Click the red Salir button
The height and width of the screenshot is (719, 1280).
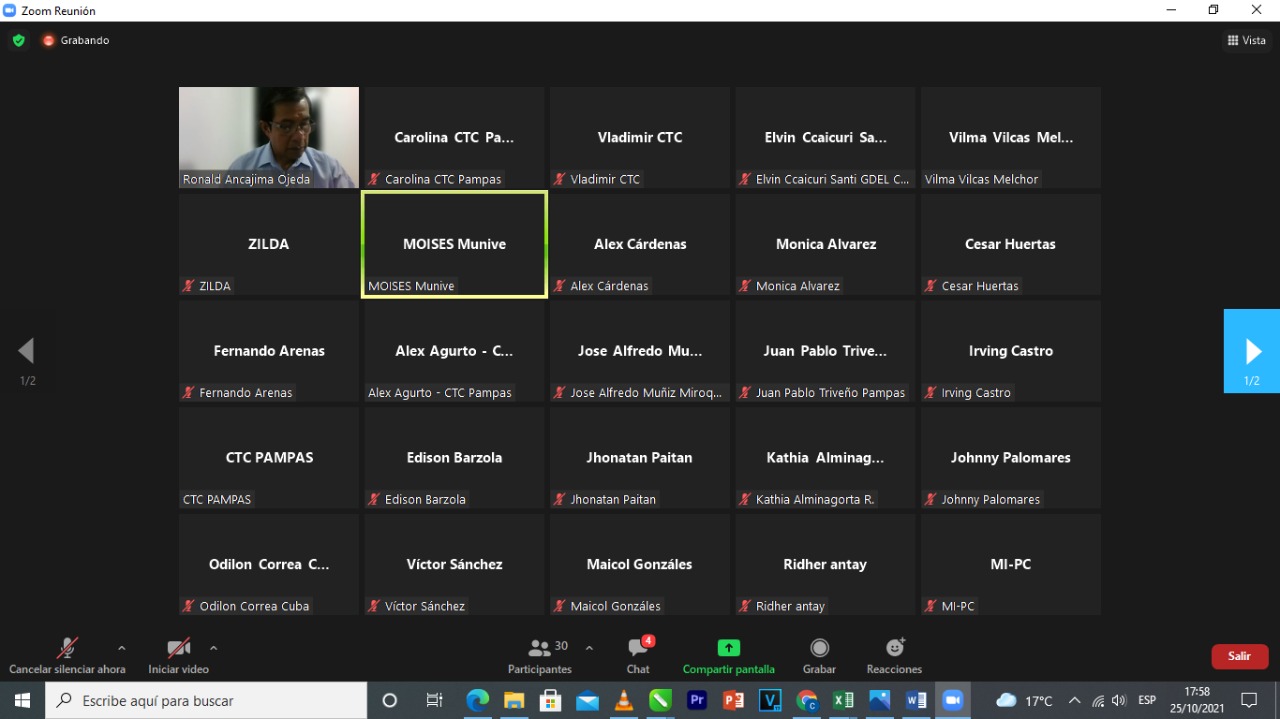(1239, 656)
